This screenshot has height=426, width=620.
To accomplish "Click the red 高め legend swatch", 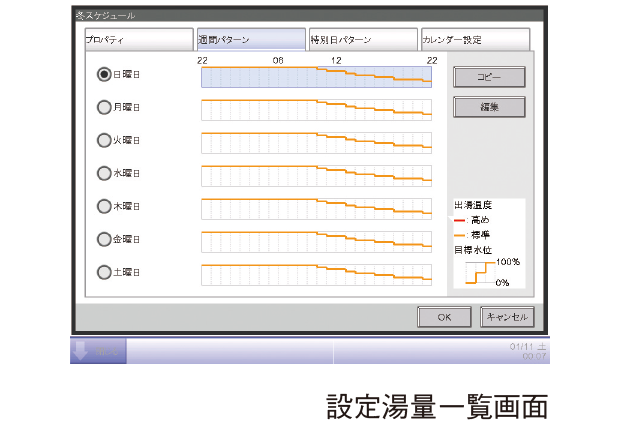I will [x=459, y=220].
